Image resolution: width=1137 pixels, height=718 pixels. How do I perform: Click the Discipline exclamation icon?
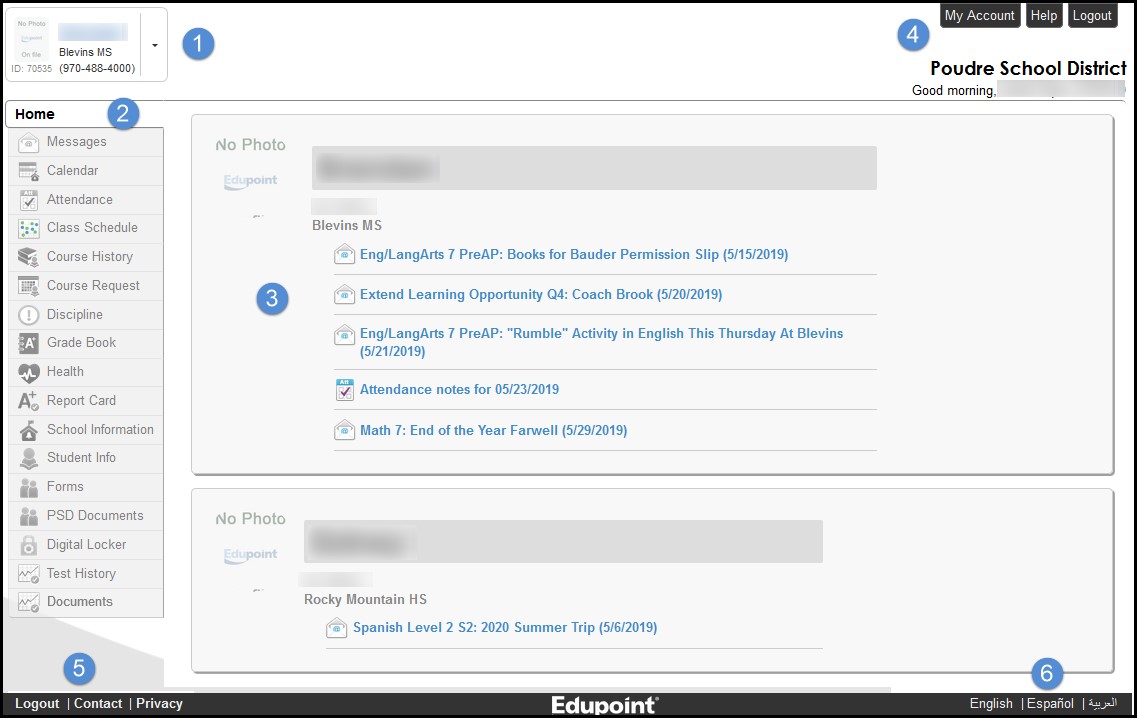click(28, 315)
